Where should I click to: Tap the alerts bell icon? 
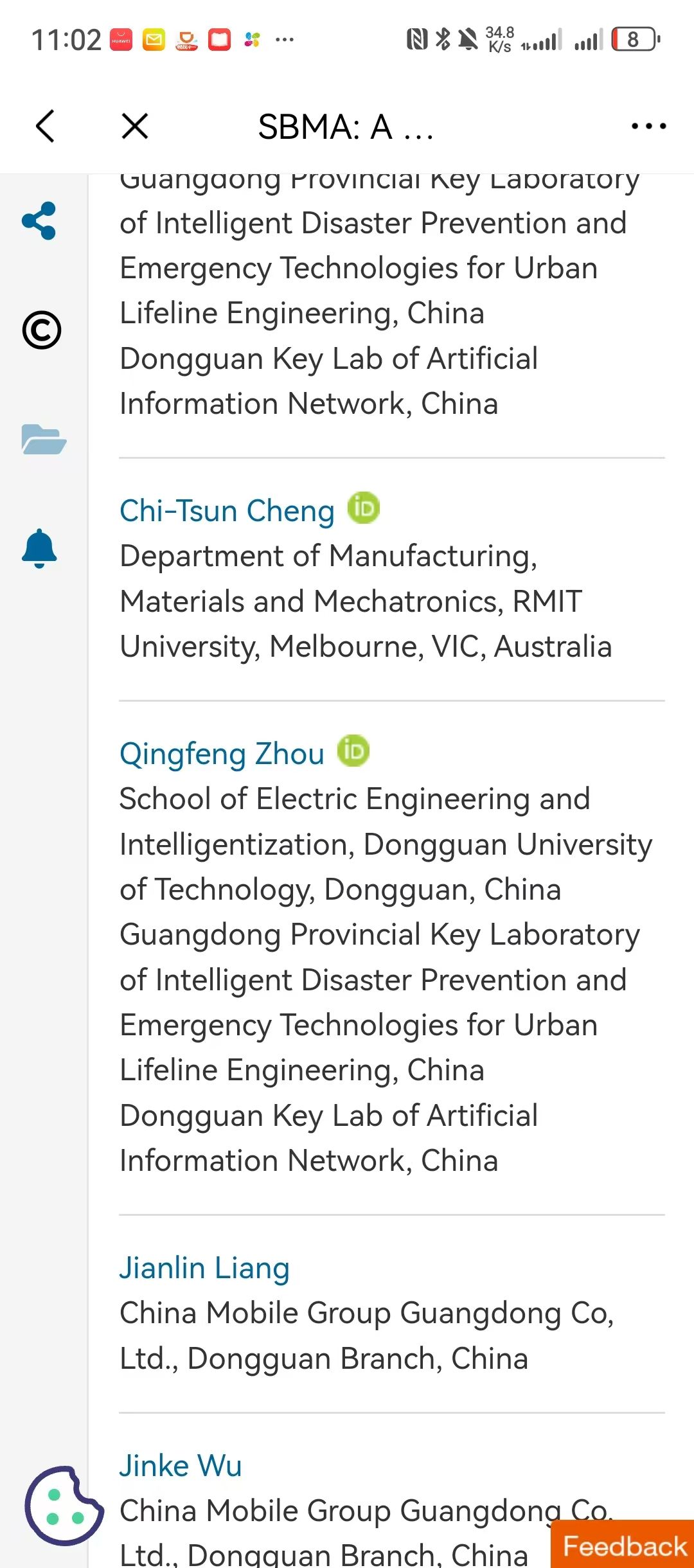click(39, 549)
